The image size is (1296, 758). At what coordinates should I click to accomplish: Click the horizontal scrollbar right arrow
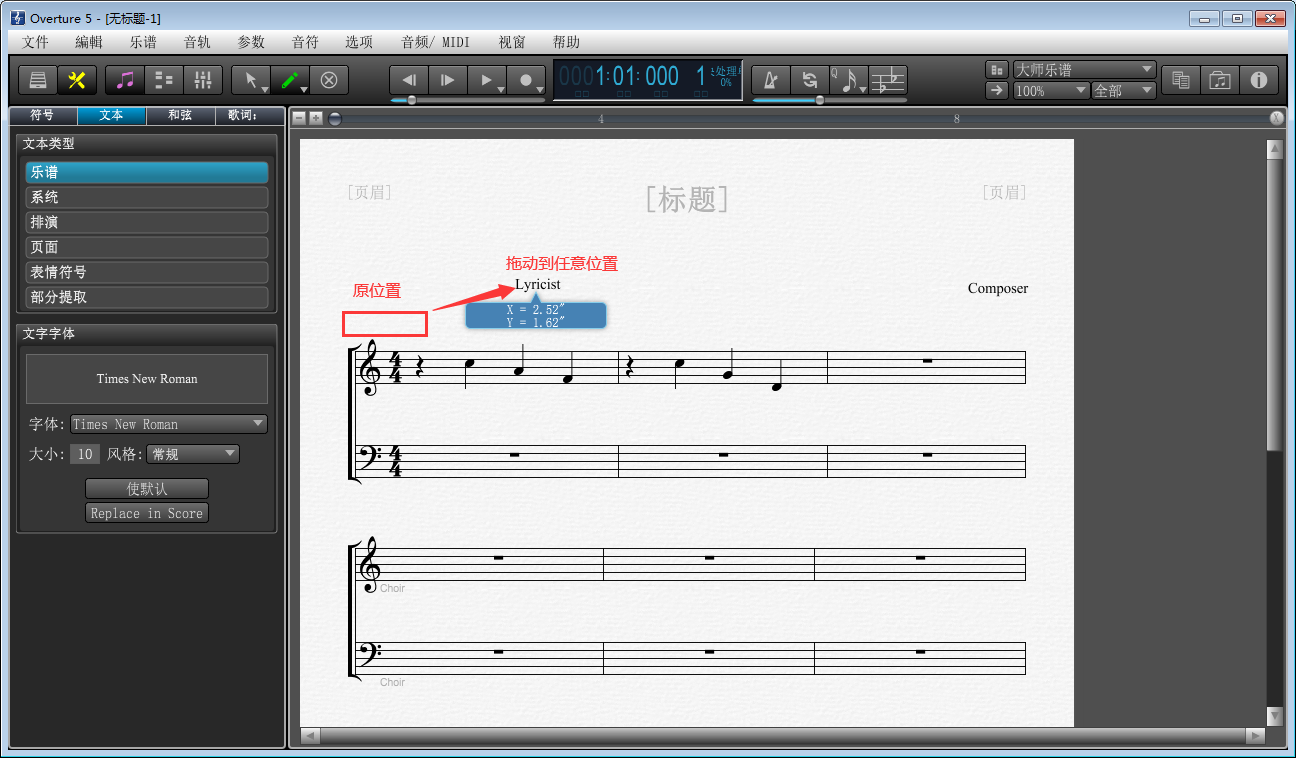tap(1256, 736)
